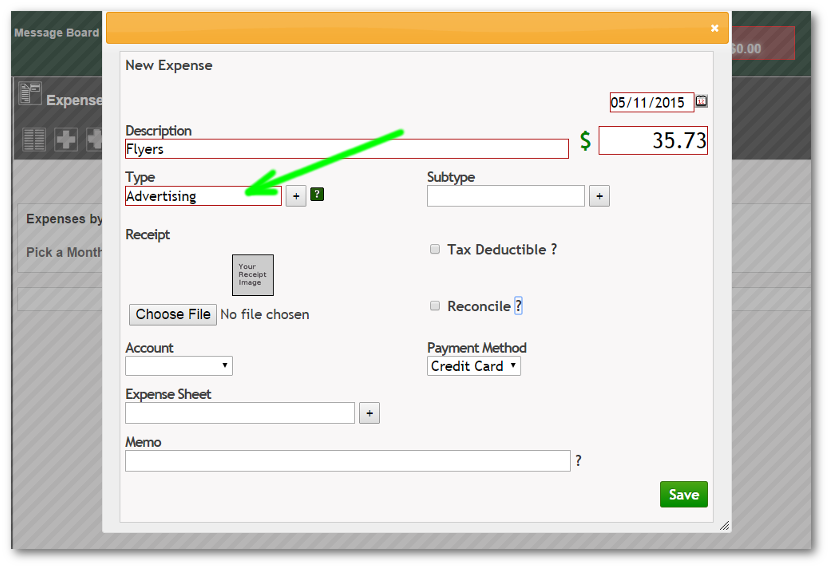Click the Type field showing Advertising
830x568 pixels.
[203, 196]
